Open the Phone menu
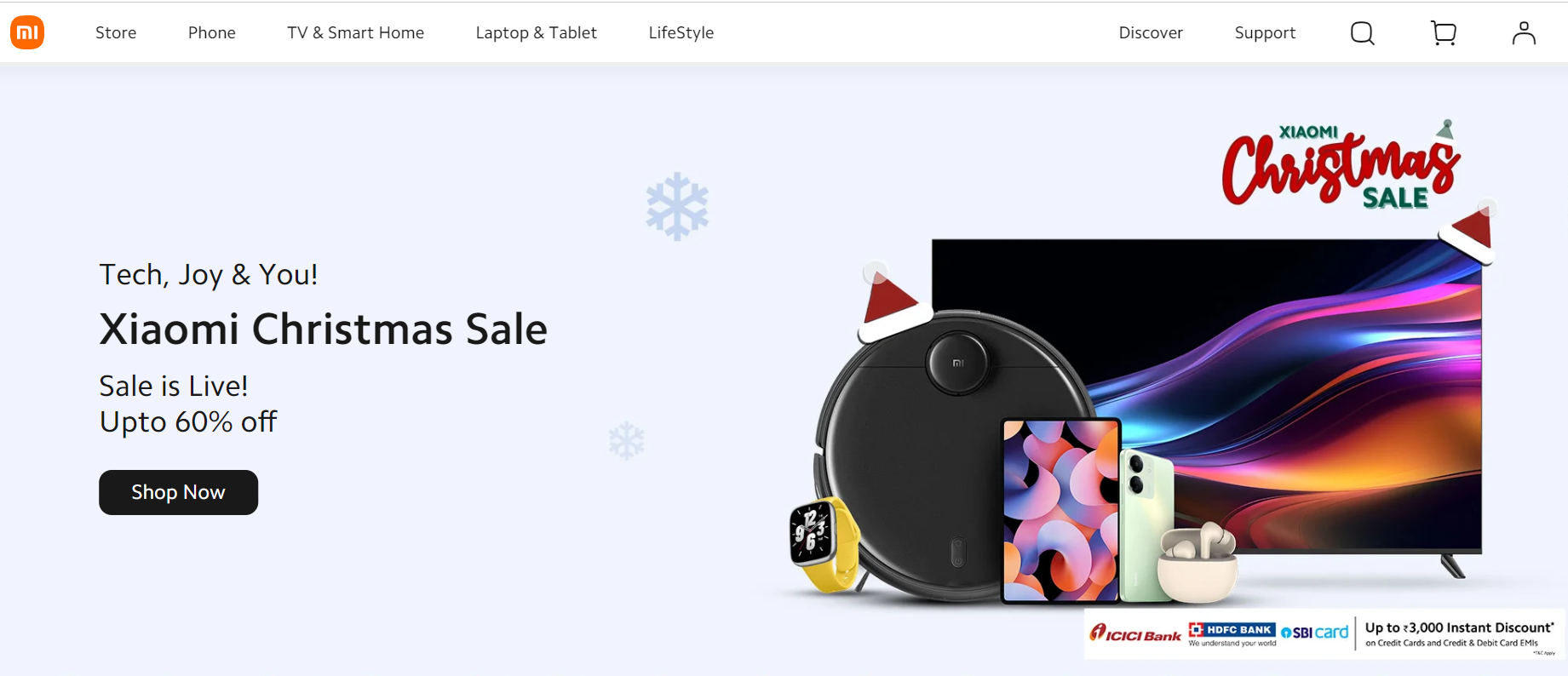This screenshot has width=1568, height=676. [212, 32]
